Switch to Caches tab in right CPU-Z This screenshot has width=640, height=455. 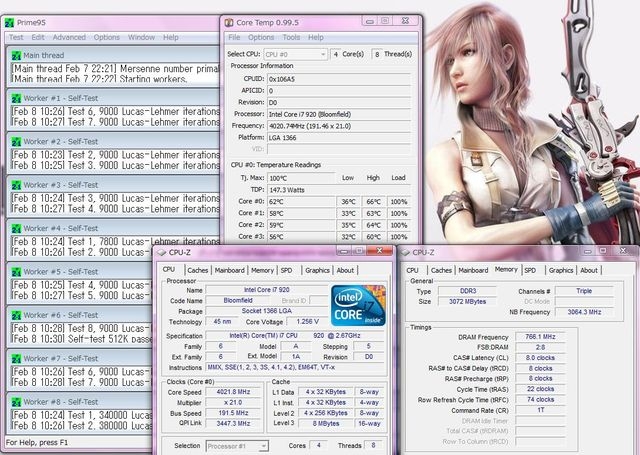pos(441,270)
